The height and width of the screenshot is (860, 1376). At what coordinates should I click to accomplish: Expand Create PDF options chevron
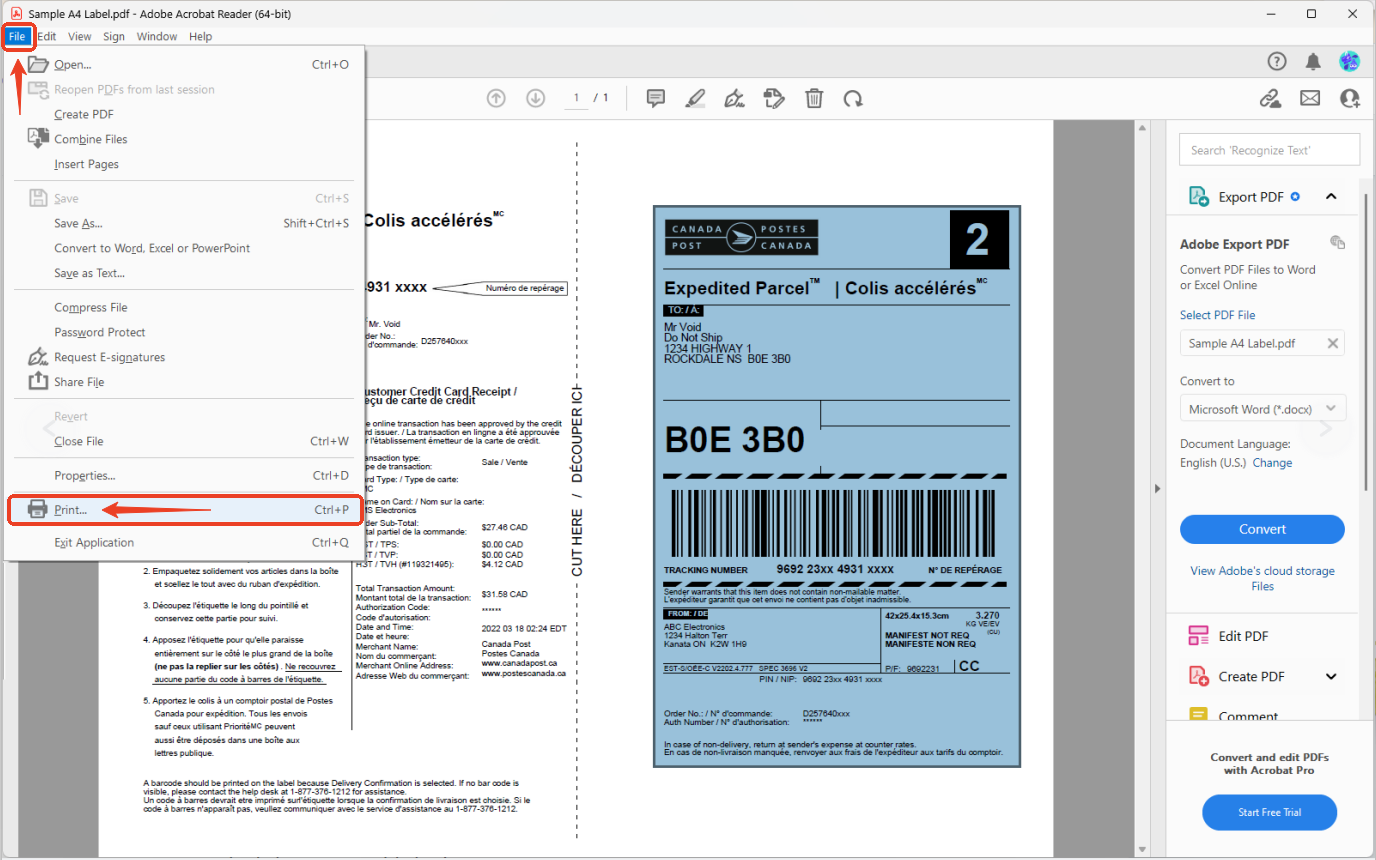click(1331, 676)
